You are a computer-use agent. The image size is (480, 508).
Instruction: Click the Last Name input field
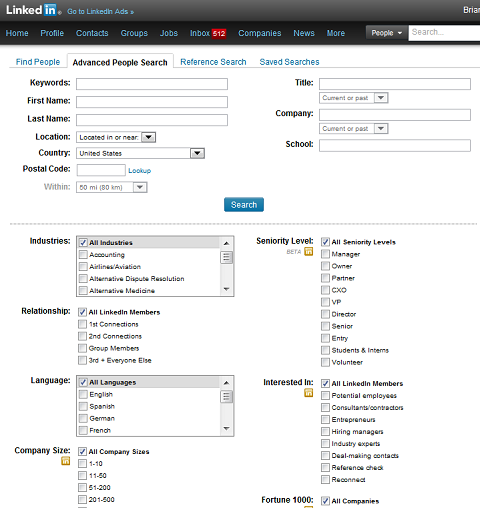(152, 120)
